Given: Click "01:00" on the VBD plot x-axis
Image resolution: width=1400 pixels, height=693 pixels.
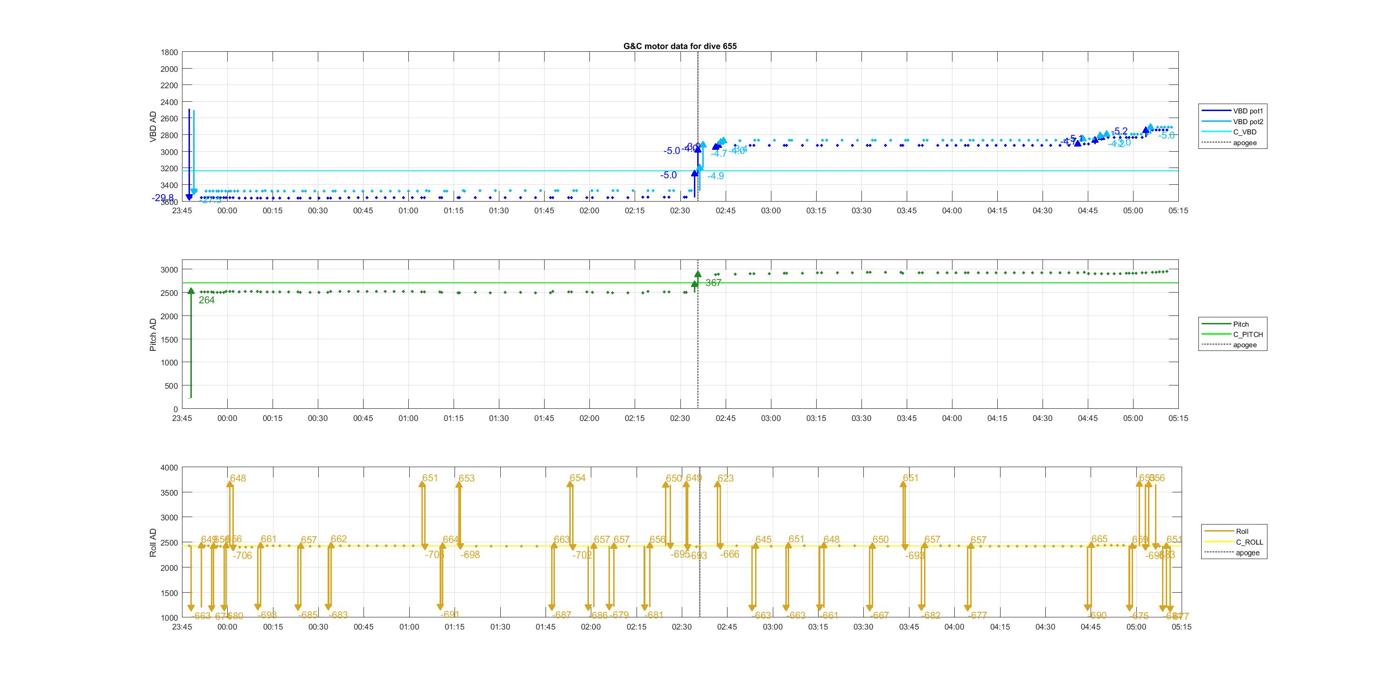Looking at the screenshot, I should click(408, 210).
